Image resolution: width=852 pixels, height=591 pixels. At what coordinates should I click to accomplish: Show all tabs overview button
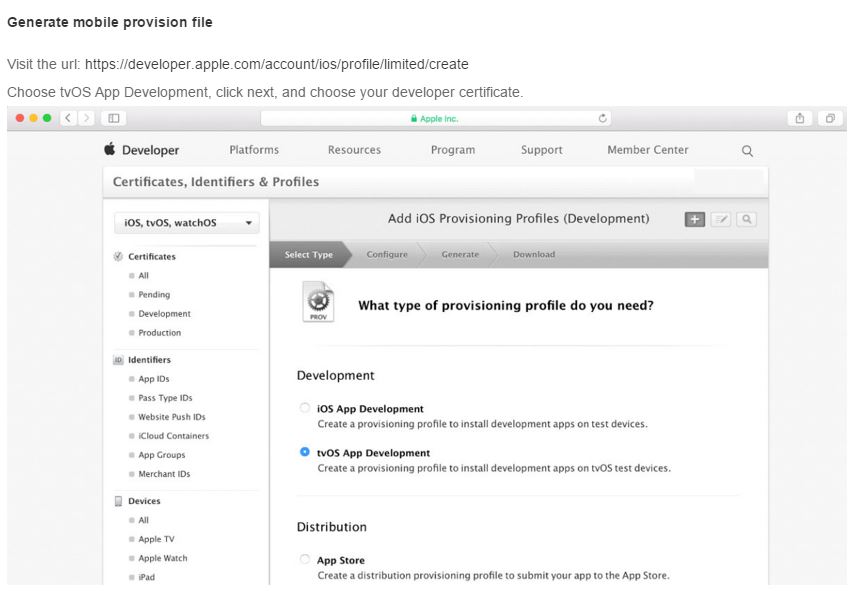[x=830, y=118]
